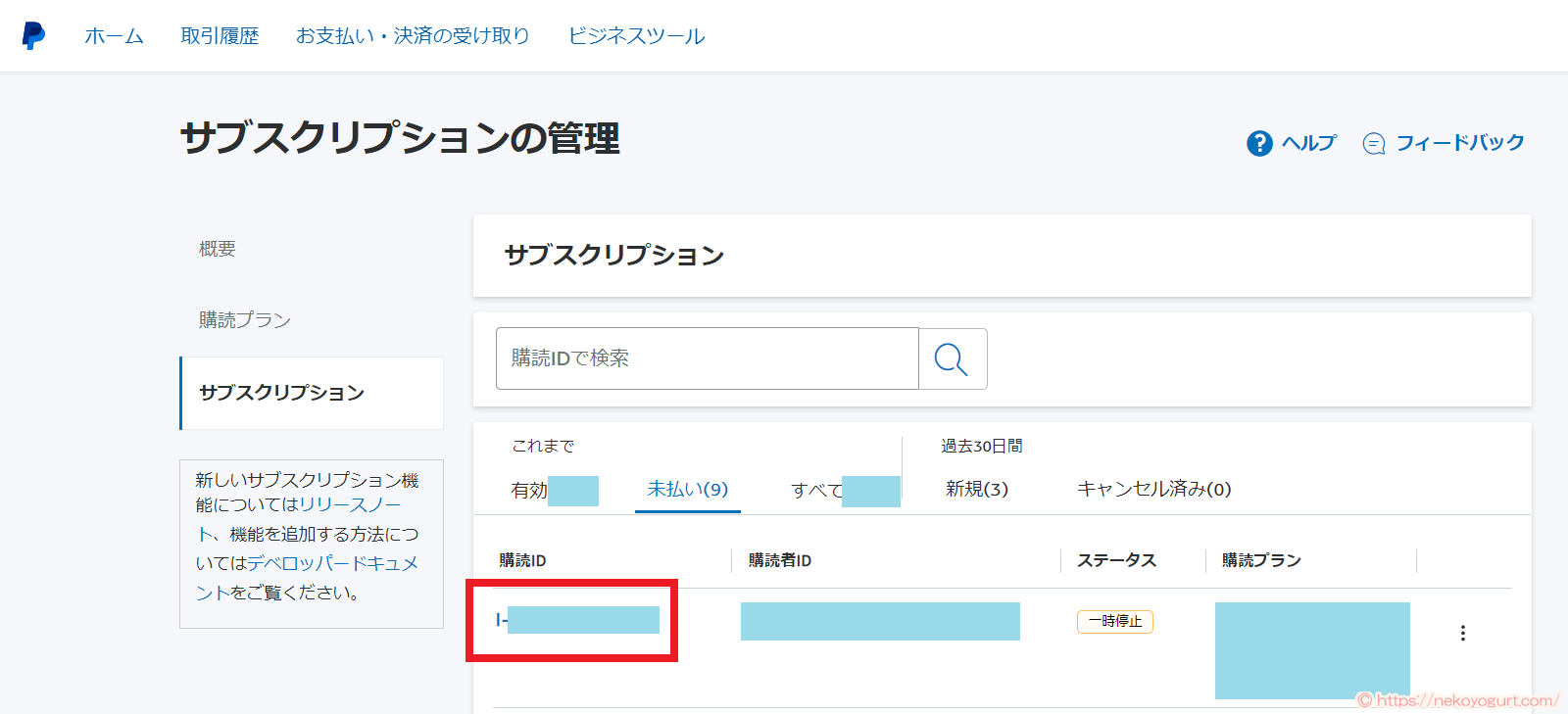Screen dimensions: 1568x714
Task: Click the PayPal logo icon
Action: [x=33, y=35]
